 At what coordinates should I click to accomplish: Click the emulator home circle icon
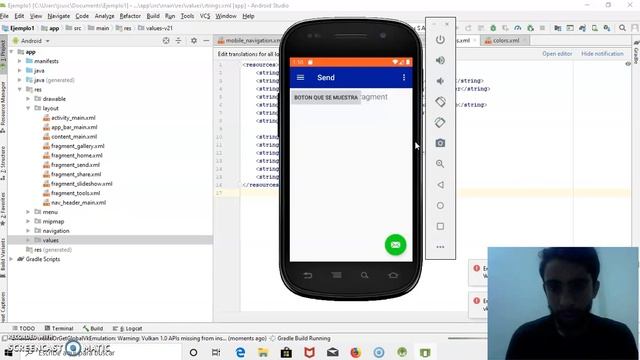[x=440, y=205]
